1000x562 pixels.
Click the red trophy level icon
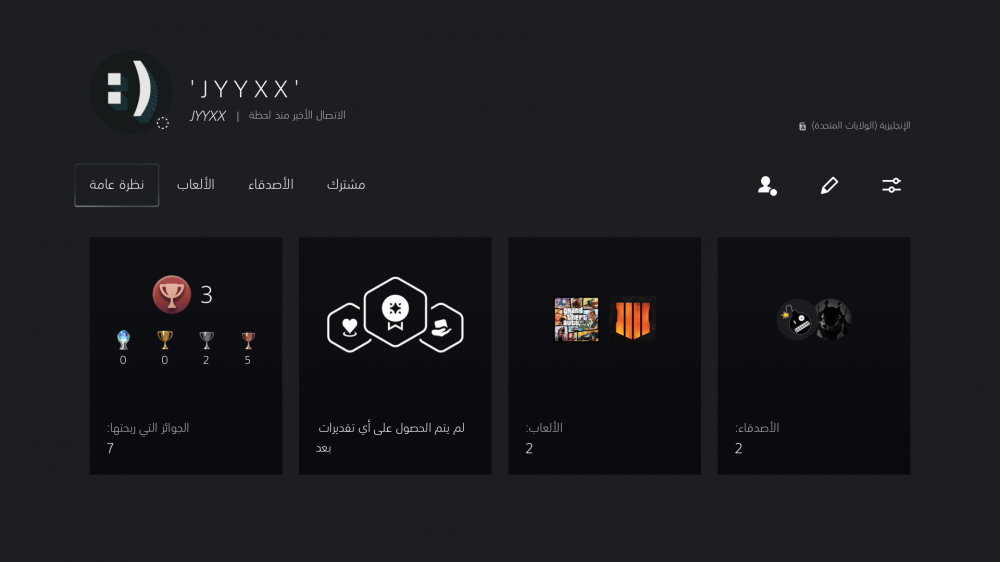tap(172, 295)
